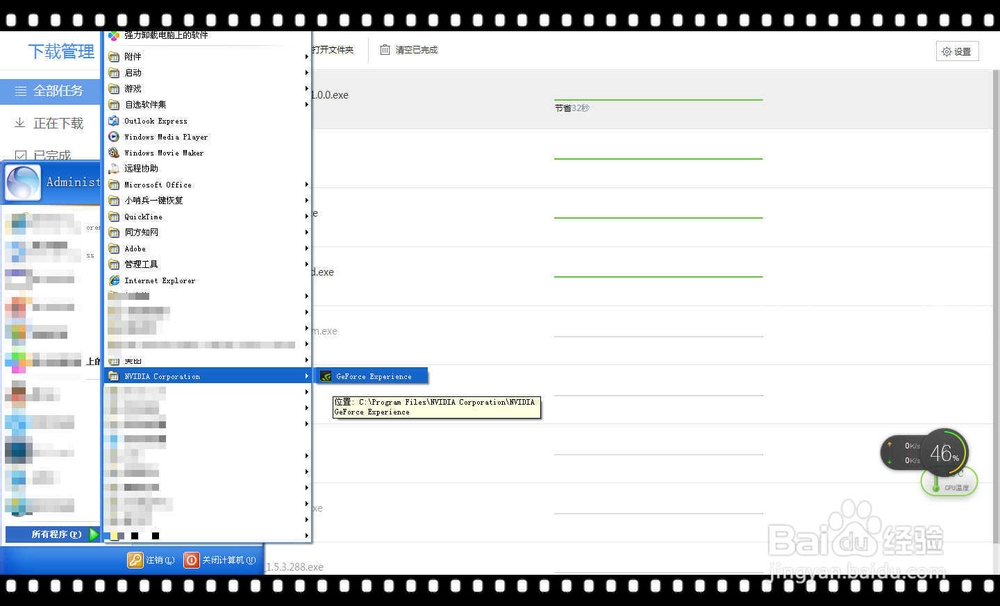Click the 管理工具 folder icon
This screenshot has width=1000, height=606.
114,264
